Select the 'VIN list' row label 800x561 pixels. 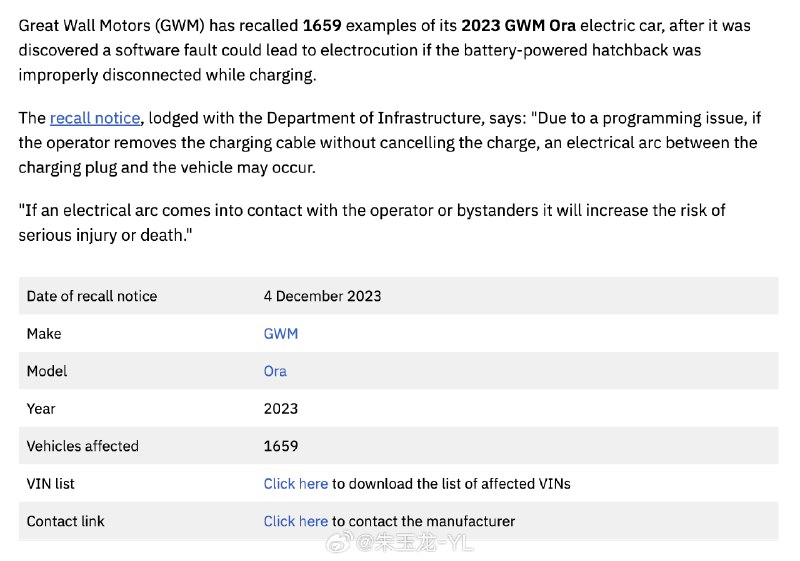[x=51, y=483]
